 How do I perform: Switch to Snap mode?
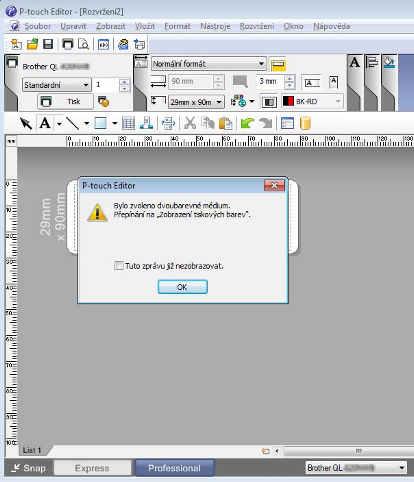29,468
